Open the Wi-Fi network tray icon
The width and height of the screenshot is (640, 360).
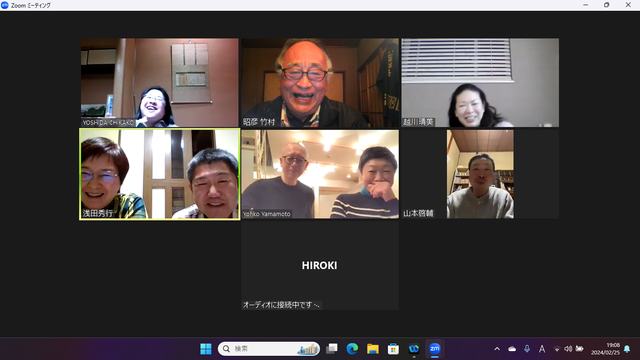point(557,349)
